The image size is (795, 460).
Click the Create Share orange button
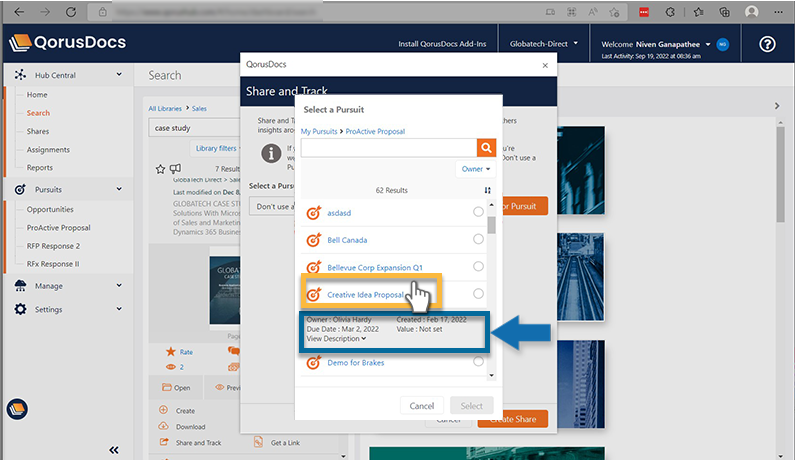pyautogui.click(x=513, y=419)
